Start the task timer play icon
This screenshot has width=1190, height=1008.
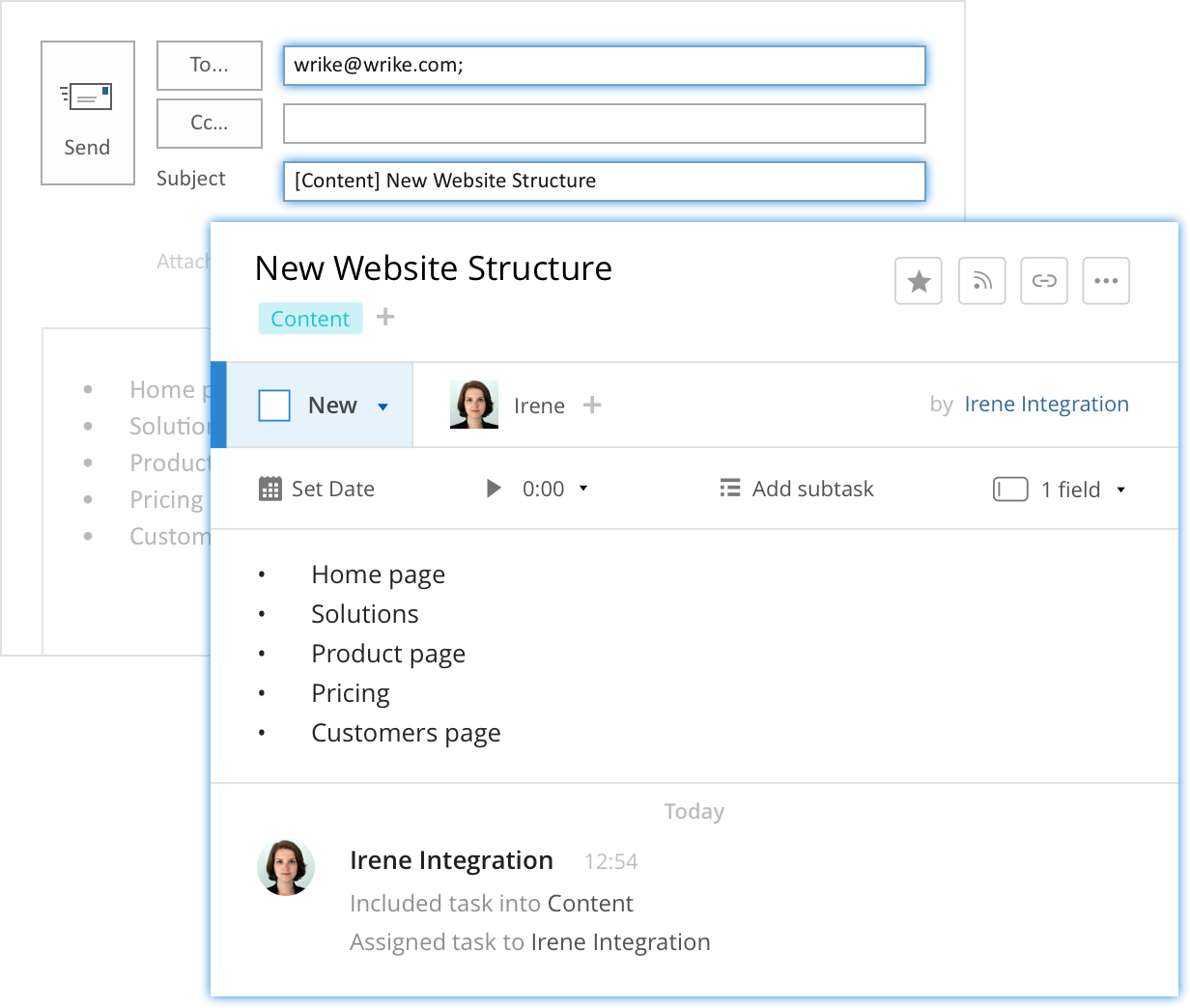[x=494, y=489]
